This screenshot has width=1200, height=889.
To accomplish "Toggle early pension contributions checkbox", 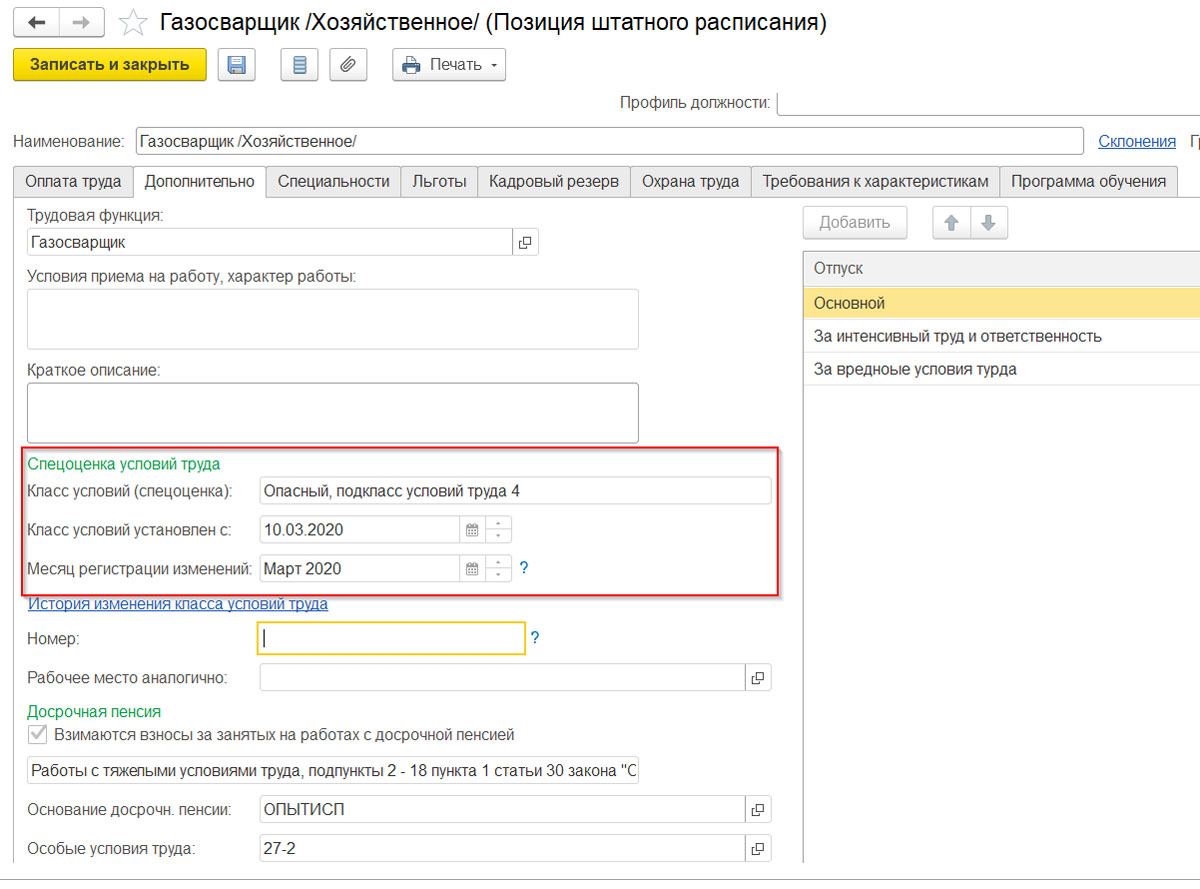I will (x=38, y=735).
